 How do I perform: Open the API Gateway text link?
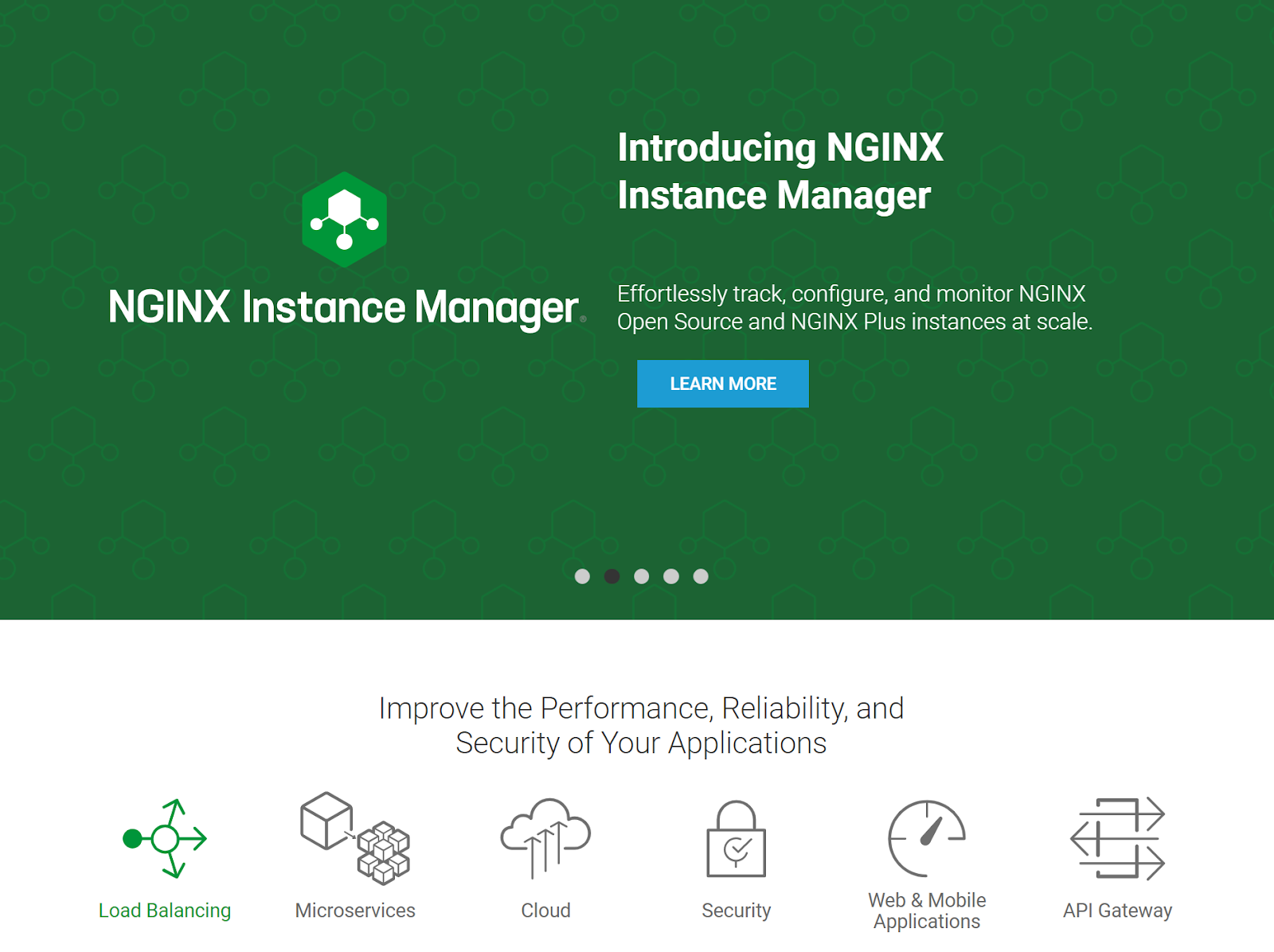pyautogui.click(x=1117, y=910)
